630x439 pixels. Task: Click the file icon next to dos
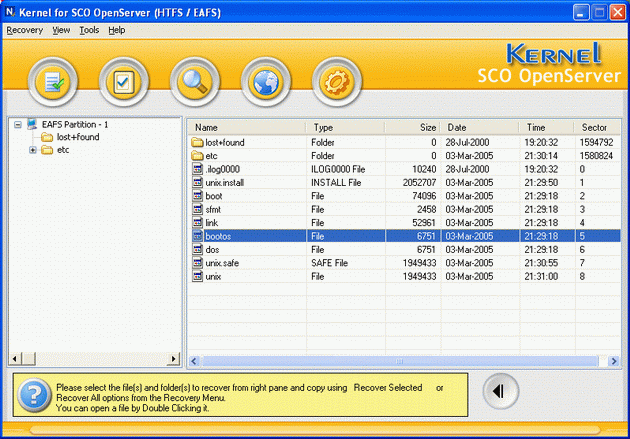[x=197, y=249]
